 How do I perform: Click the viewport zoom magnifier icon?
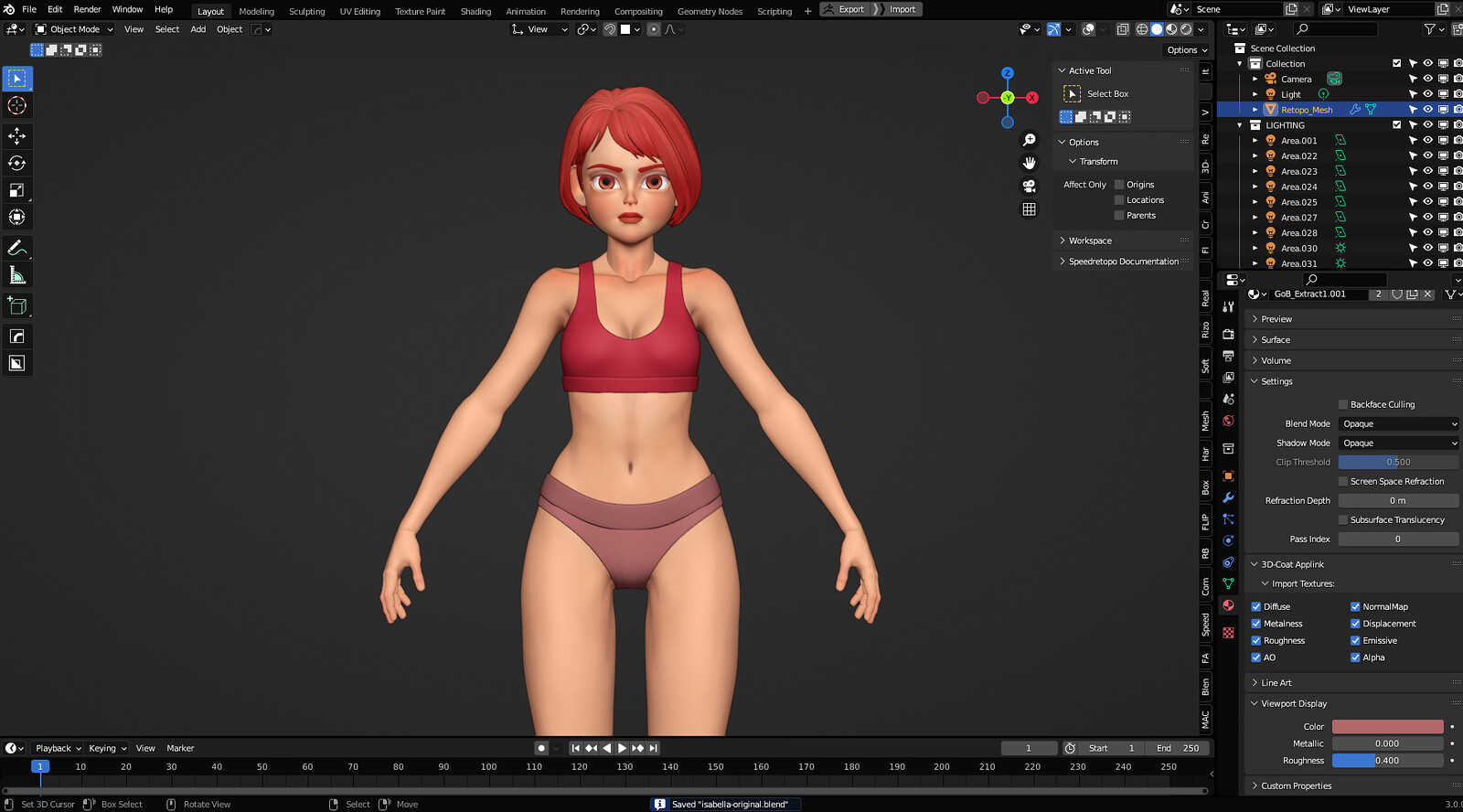[1029, 140]
